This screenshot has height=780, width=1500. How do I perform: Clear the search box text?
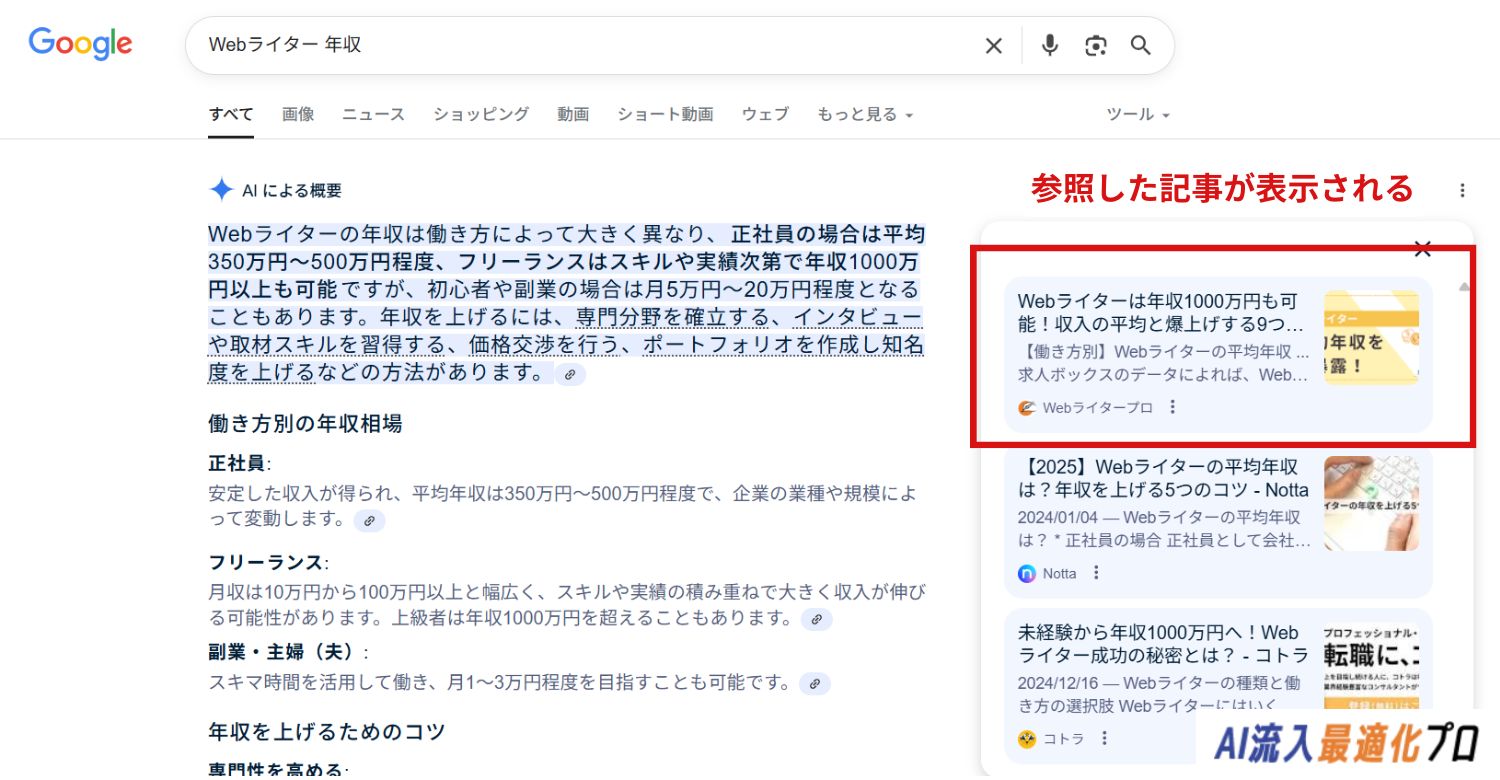point(993,46)
